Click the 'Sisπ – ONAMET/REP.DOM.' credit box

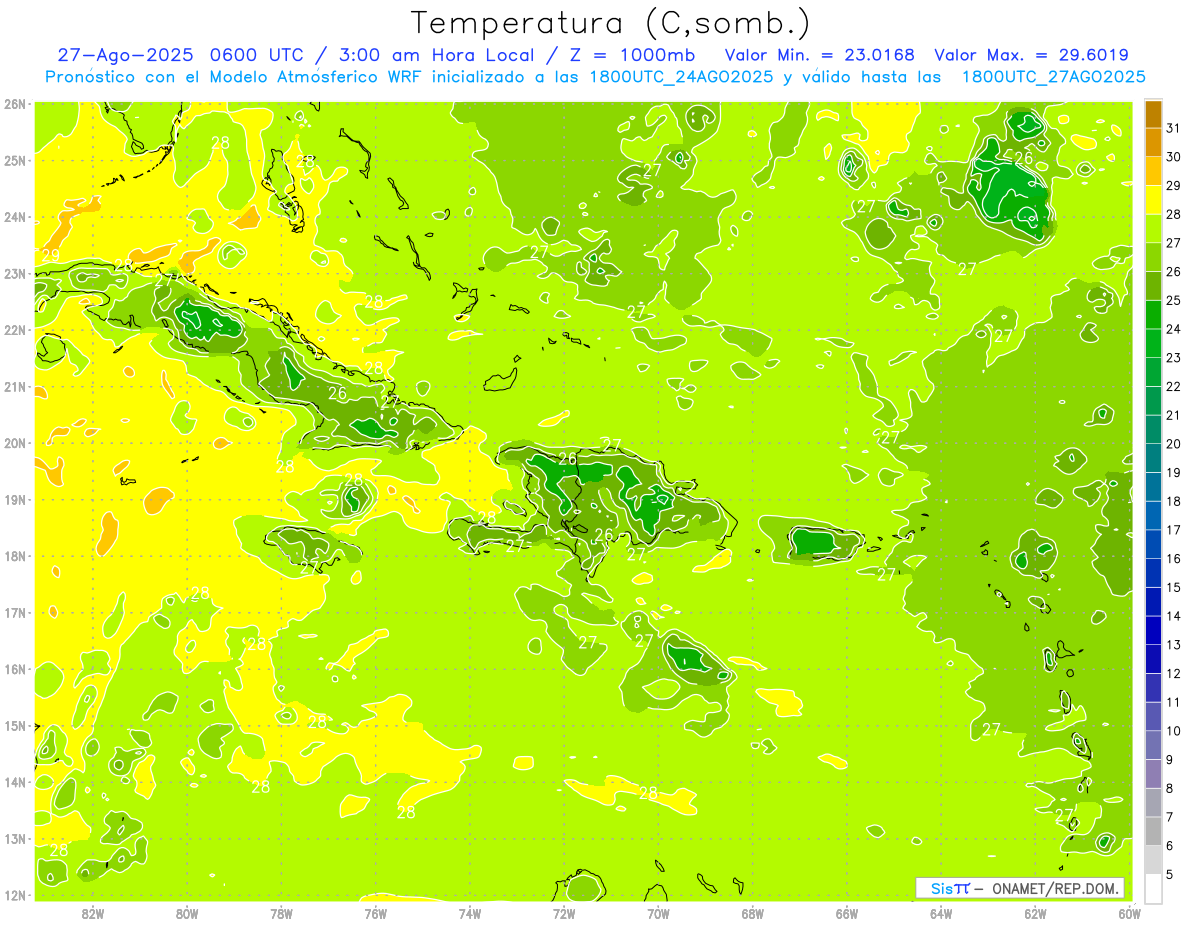point(1020,888)
